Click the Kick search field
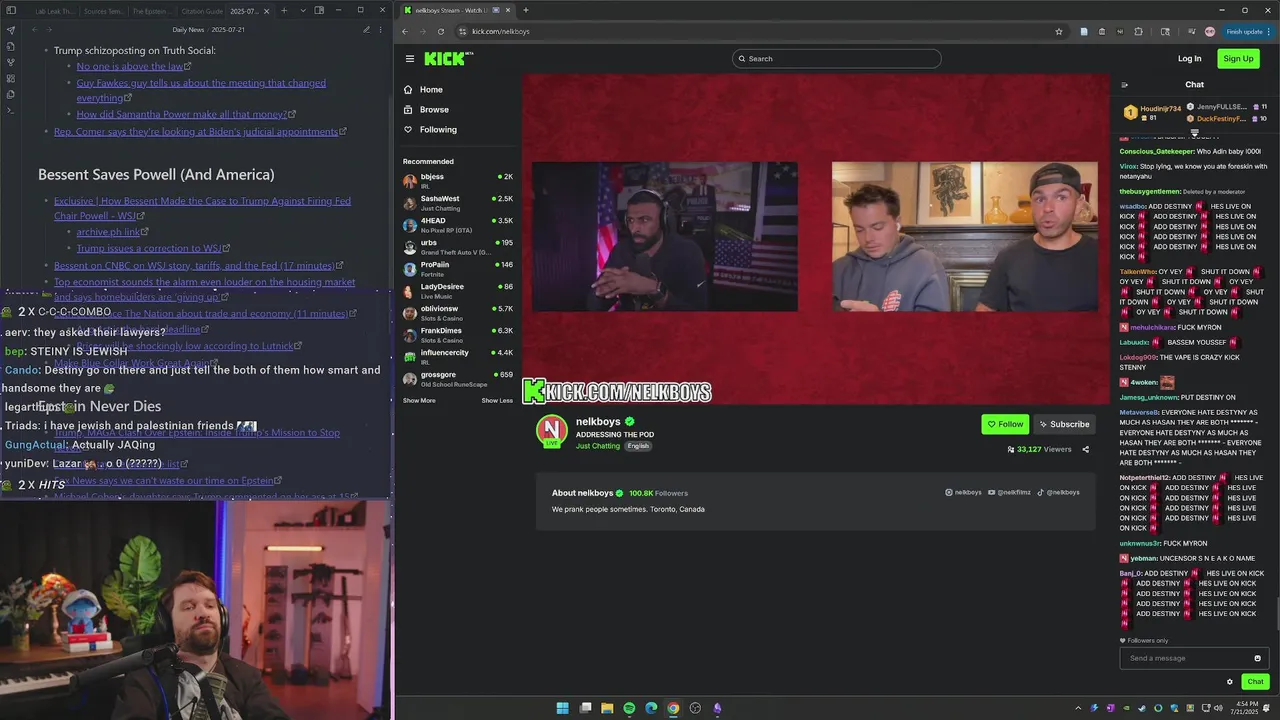Viewport: 1280px width, 720px height. (836, 59)
